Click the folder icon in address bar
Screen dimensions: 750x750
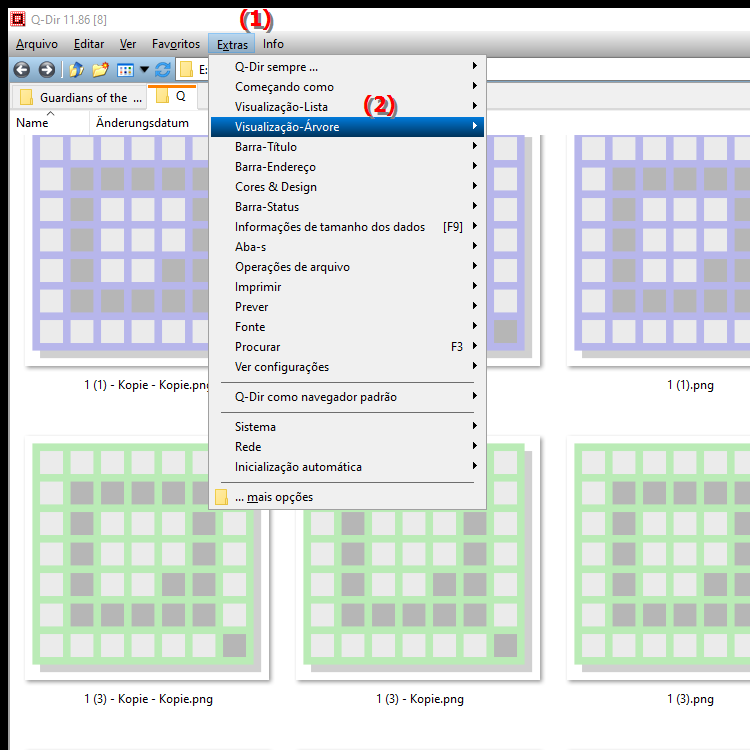pyautogui.click(x=187, y=70)
